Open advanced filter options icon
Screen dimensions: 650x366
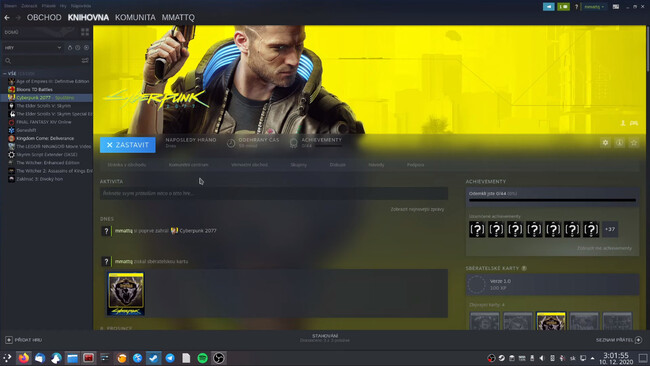(x=85, y=61)
